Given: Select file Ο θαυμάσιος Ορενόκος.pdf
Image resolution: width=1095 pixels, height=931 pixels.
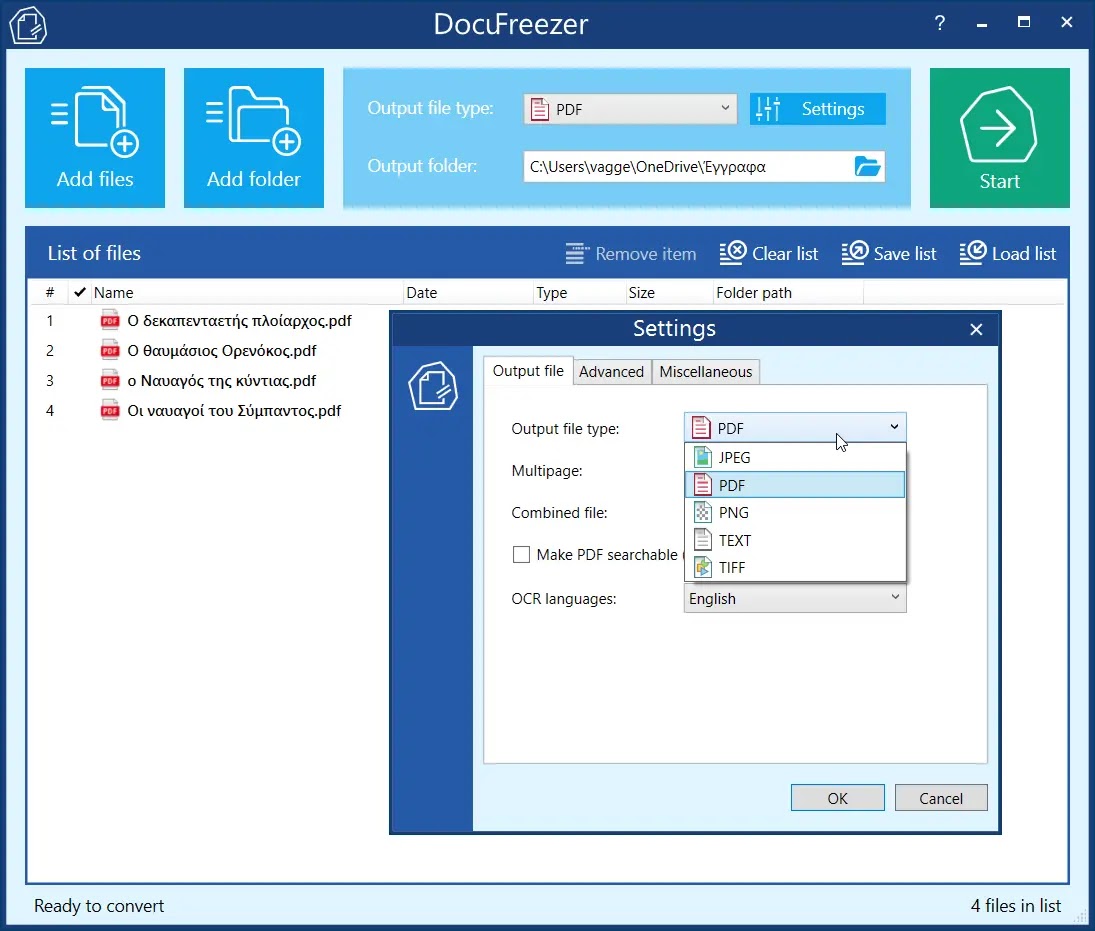Looking at the screenshot, I should coord(221,351).
